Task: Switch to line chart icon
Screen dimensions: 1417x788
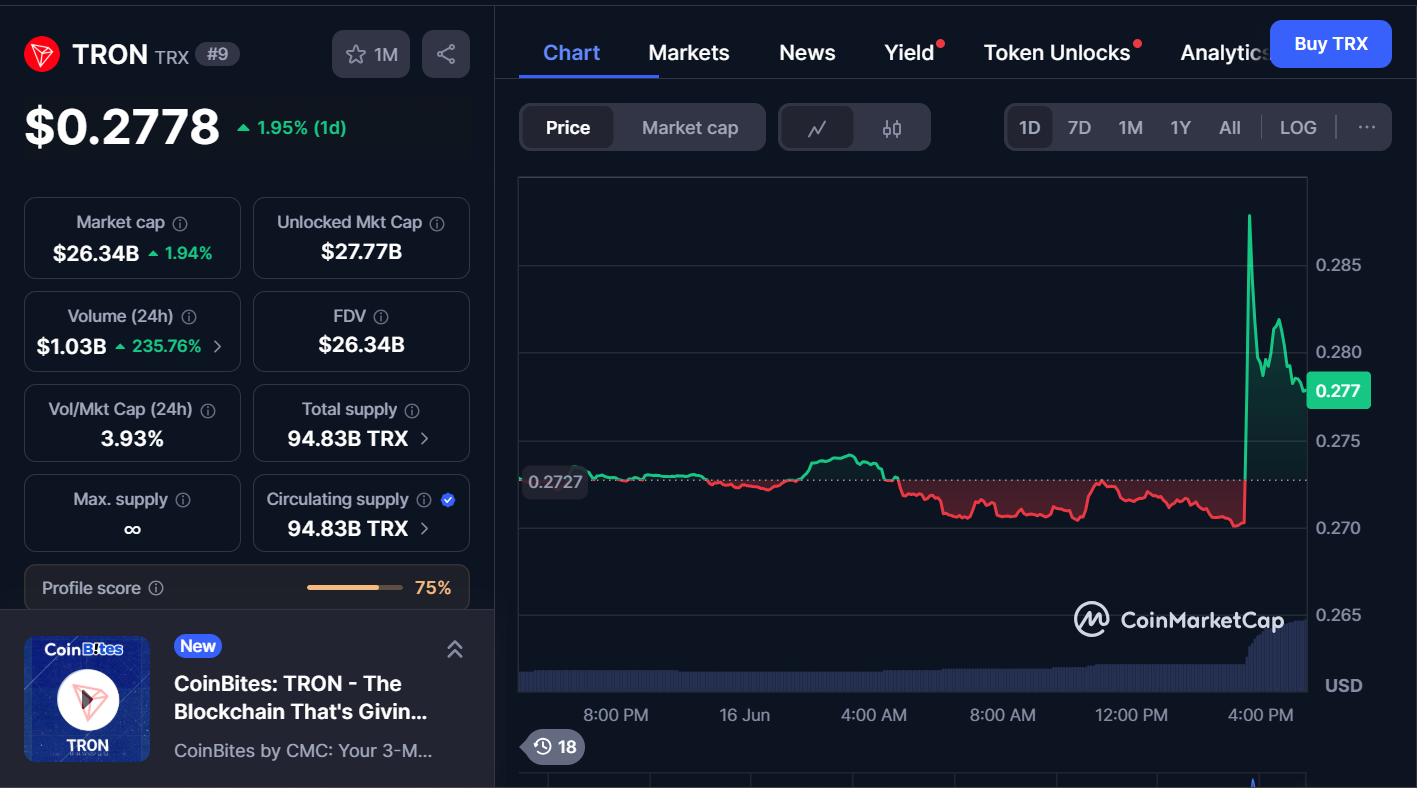Action: pyautogui.click(x=817, y=128)
